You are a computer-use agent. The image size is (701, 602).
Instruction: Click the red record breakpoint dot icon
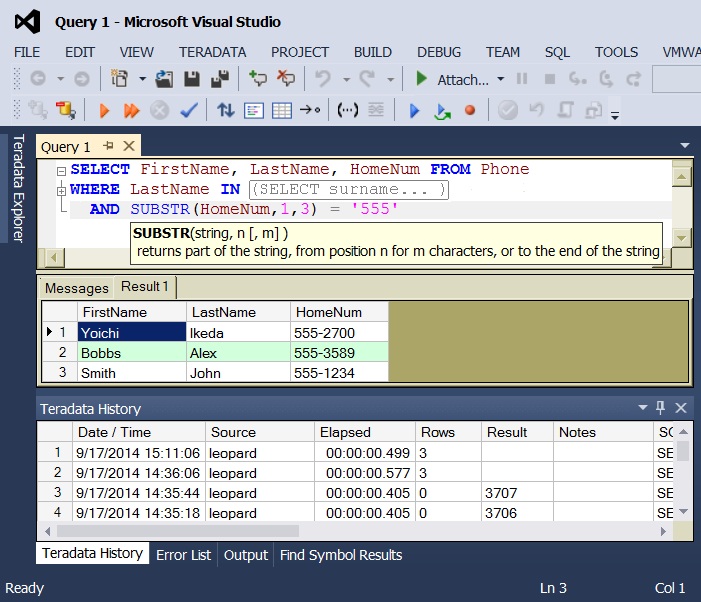click(x=470, y=110)
